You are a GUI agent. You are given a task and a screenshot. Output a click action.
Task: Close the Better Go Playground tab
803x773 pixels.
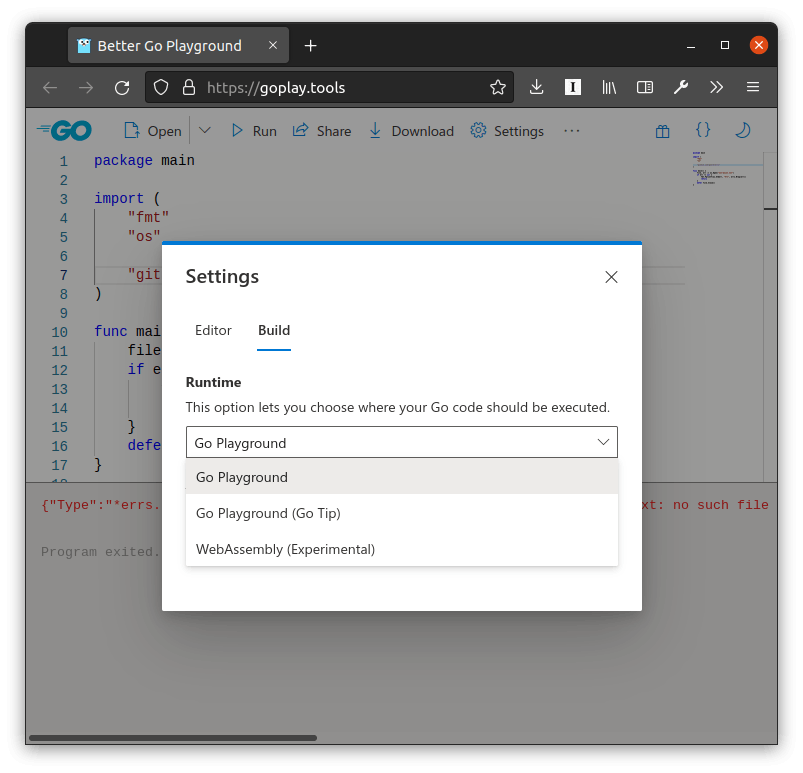pyautogui.click(x=273, y=45)
